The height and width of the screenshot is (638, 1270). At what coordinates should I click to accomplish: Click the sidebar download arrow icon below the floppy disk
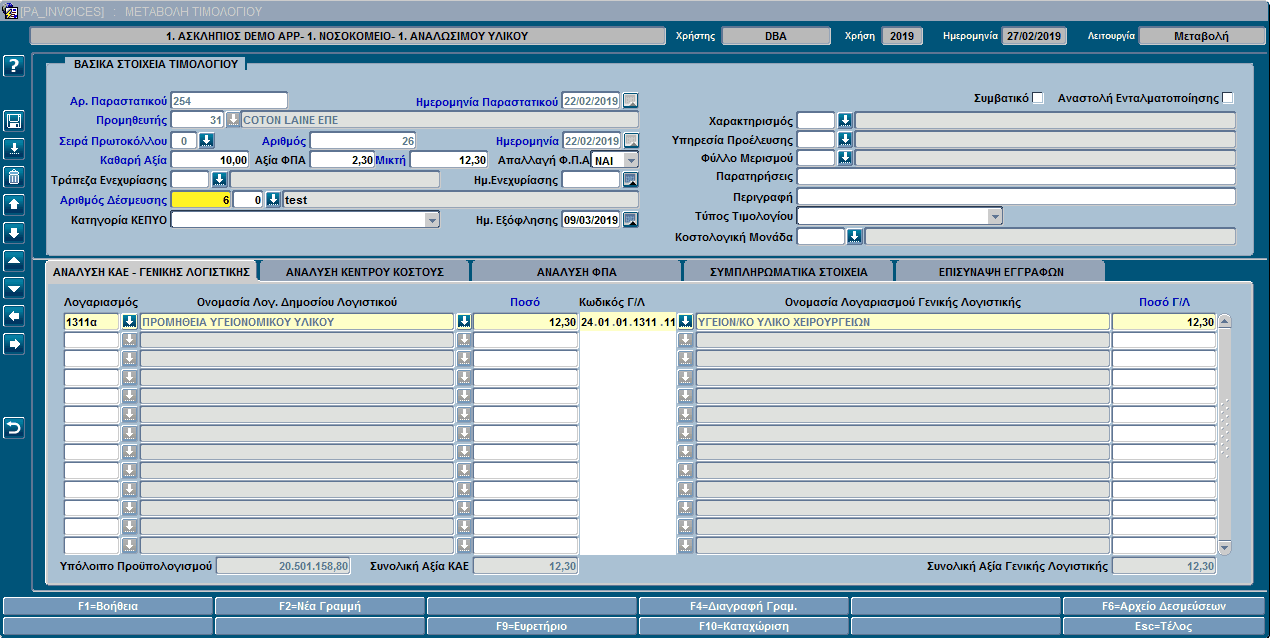(x=14, y=149)
